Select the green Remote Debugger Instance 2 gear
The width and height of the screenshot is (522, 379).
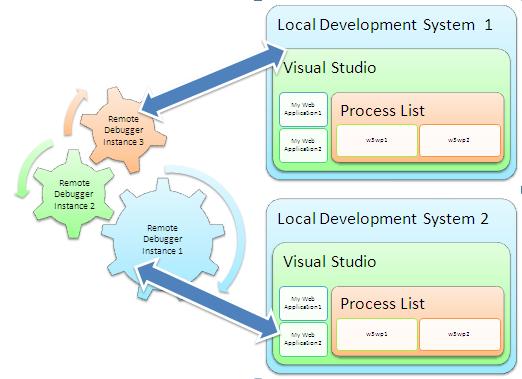74,194
